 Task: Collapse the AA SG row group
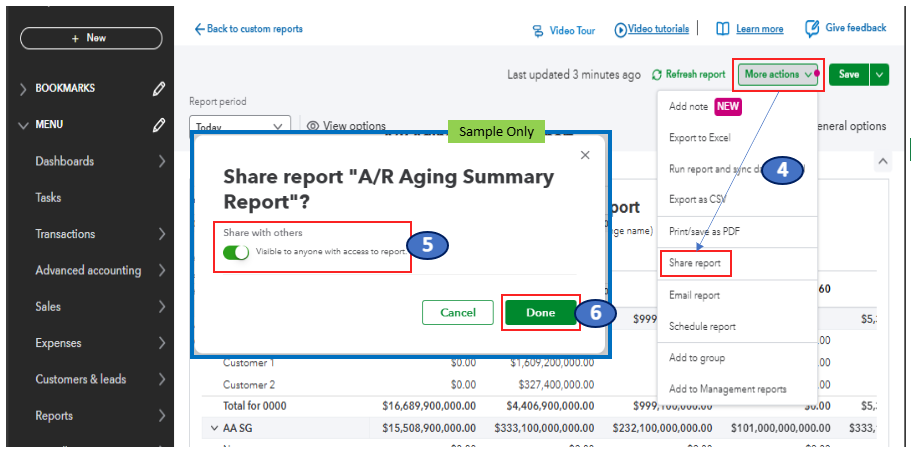(x=214, y=429)
